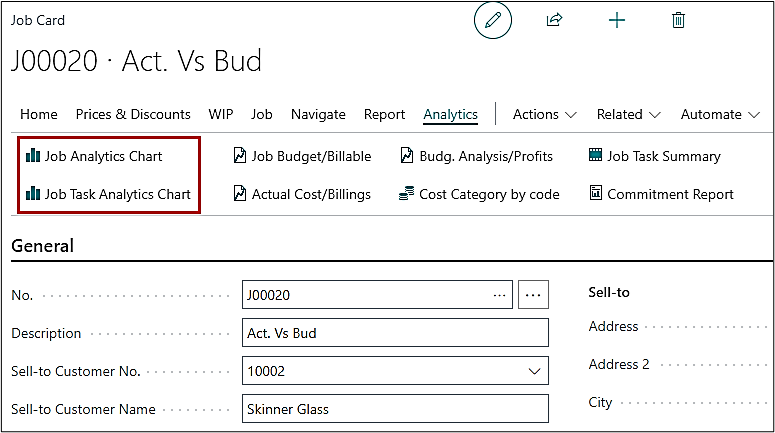
Task: Expand the Actions menu
Action: 545,114
